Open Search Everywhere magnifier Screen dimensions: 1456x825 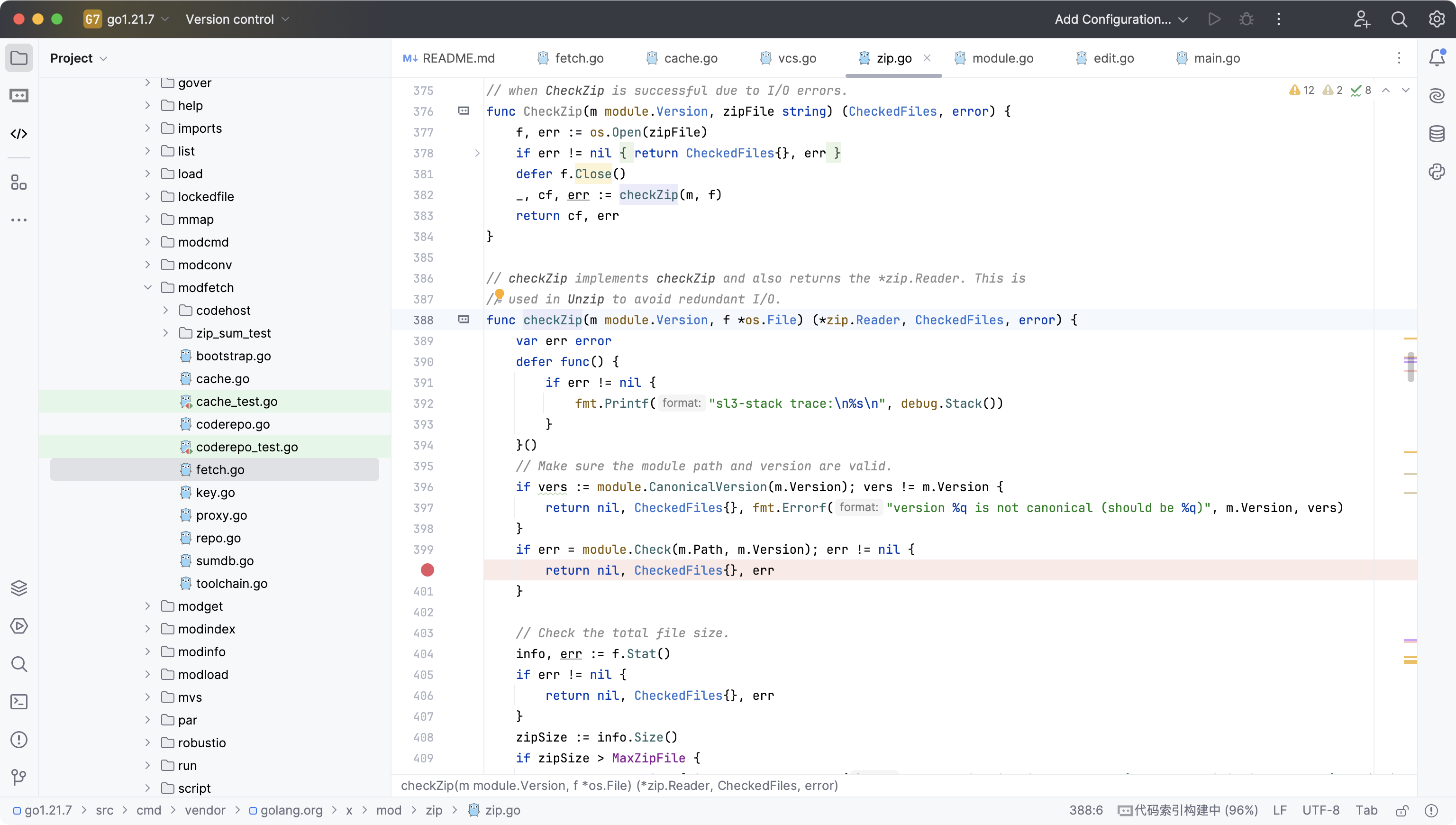pos(1400,19)
